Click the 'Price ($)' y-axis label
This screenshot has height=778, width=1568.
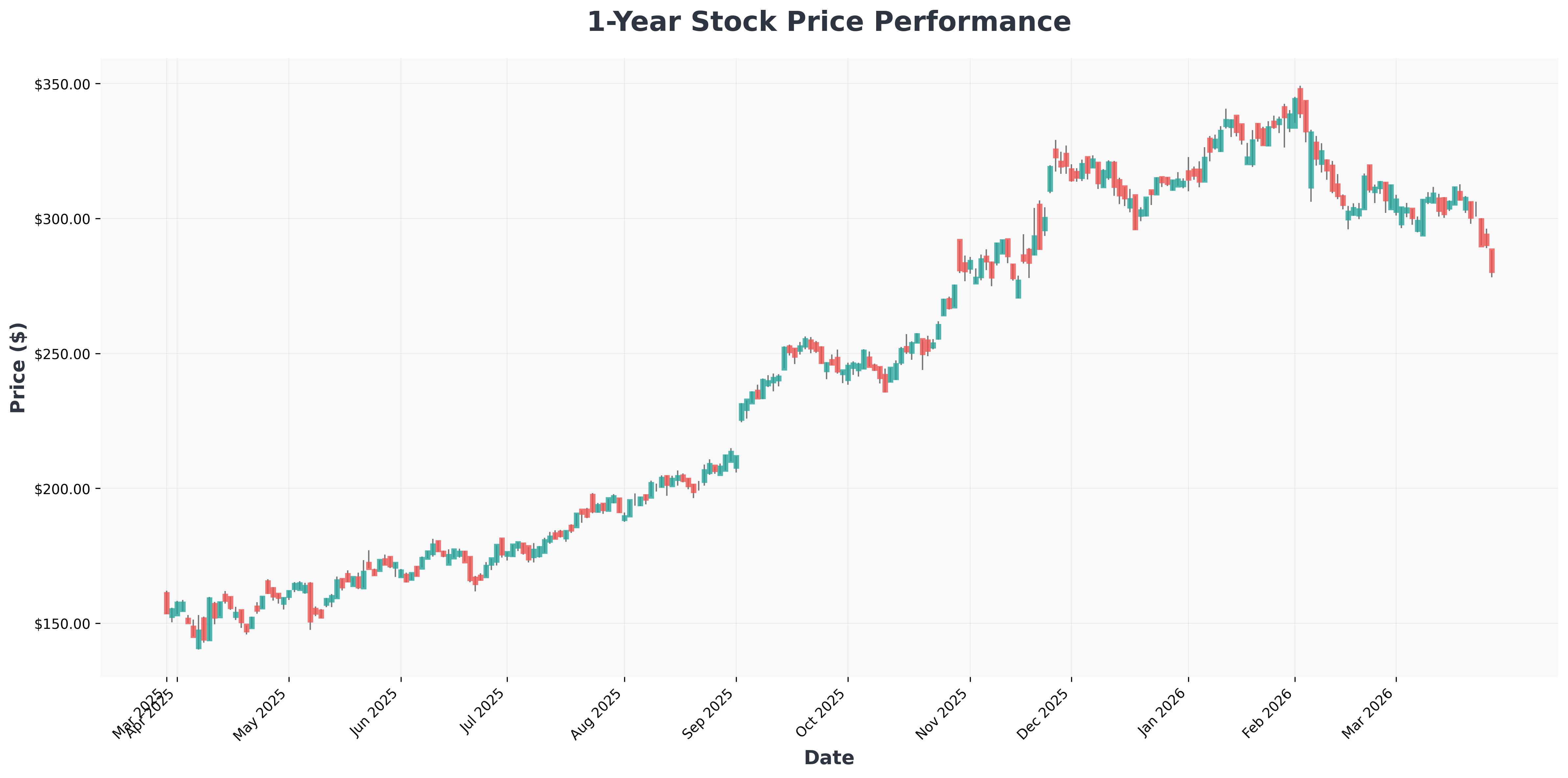point(18,367)
